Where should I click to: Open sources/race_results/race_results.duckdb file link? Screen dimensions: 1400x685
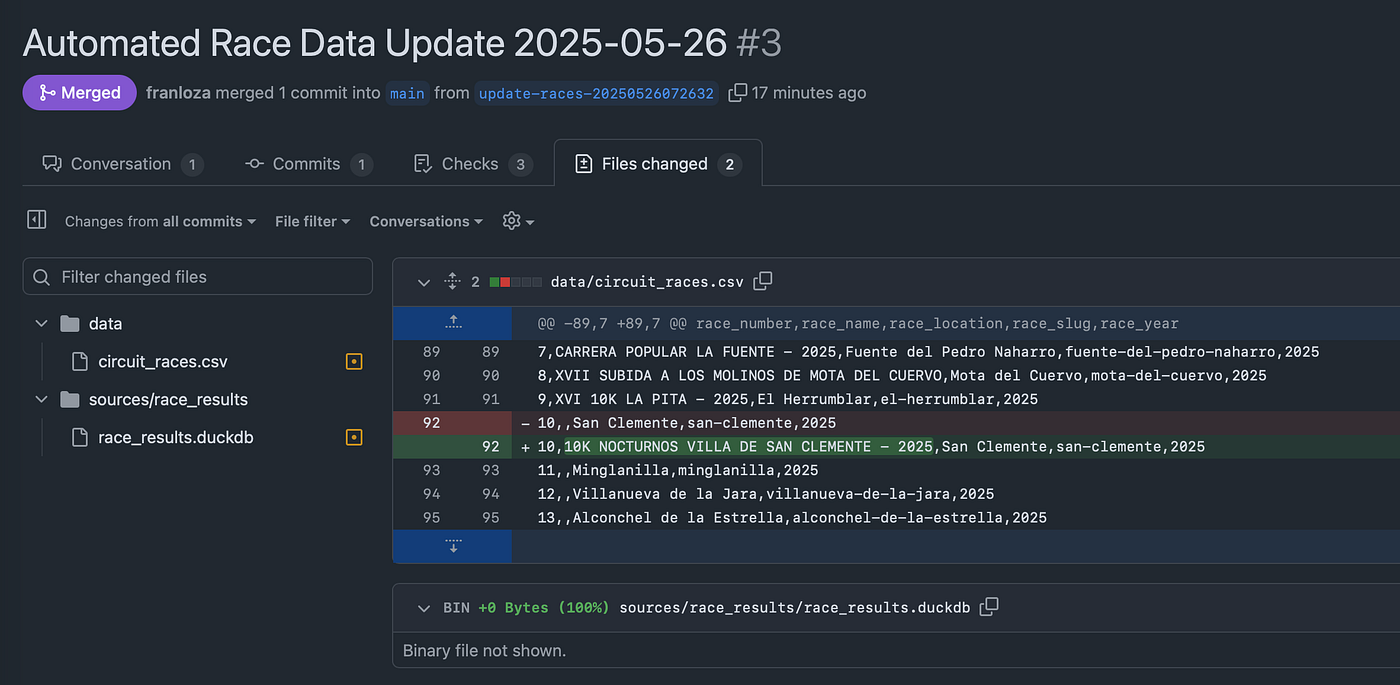tap(795, 607)
